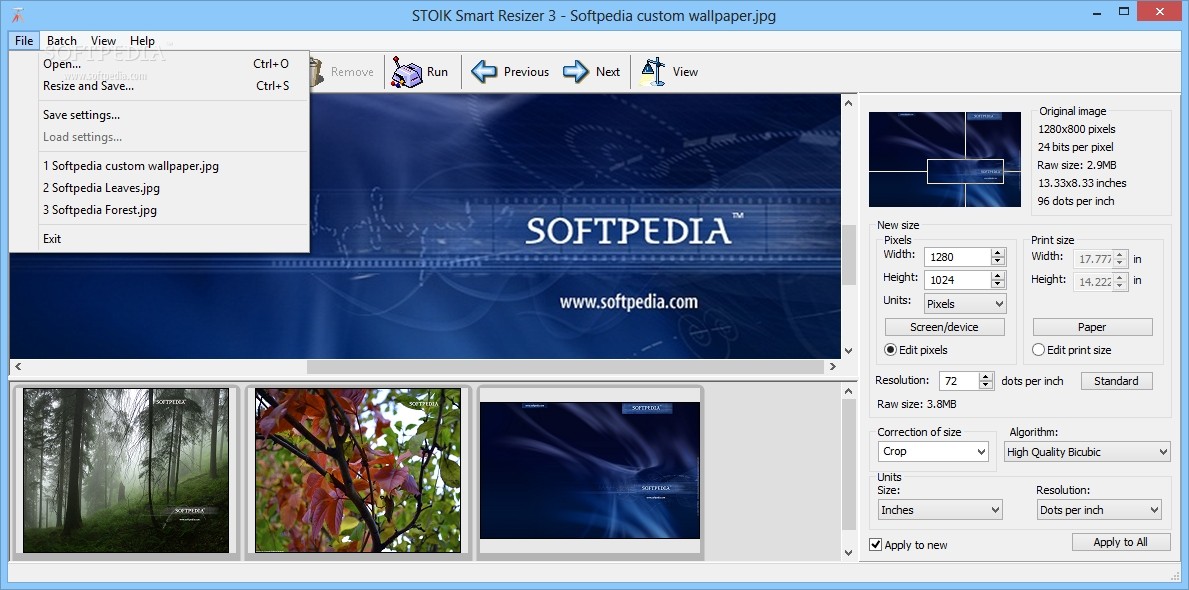Click the '96 dots per inch' text
The image size is (1189, 590).
click(x=1076, y=201)
